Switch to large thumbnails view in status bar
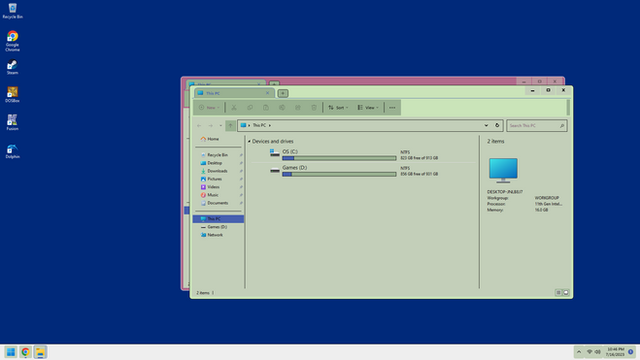This screenshot has height=360, width=640. [x=566, y=293]
